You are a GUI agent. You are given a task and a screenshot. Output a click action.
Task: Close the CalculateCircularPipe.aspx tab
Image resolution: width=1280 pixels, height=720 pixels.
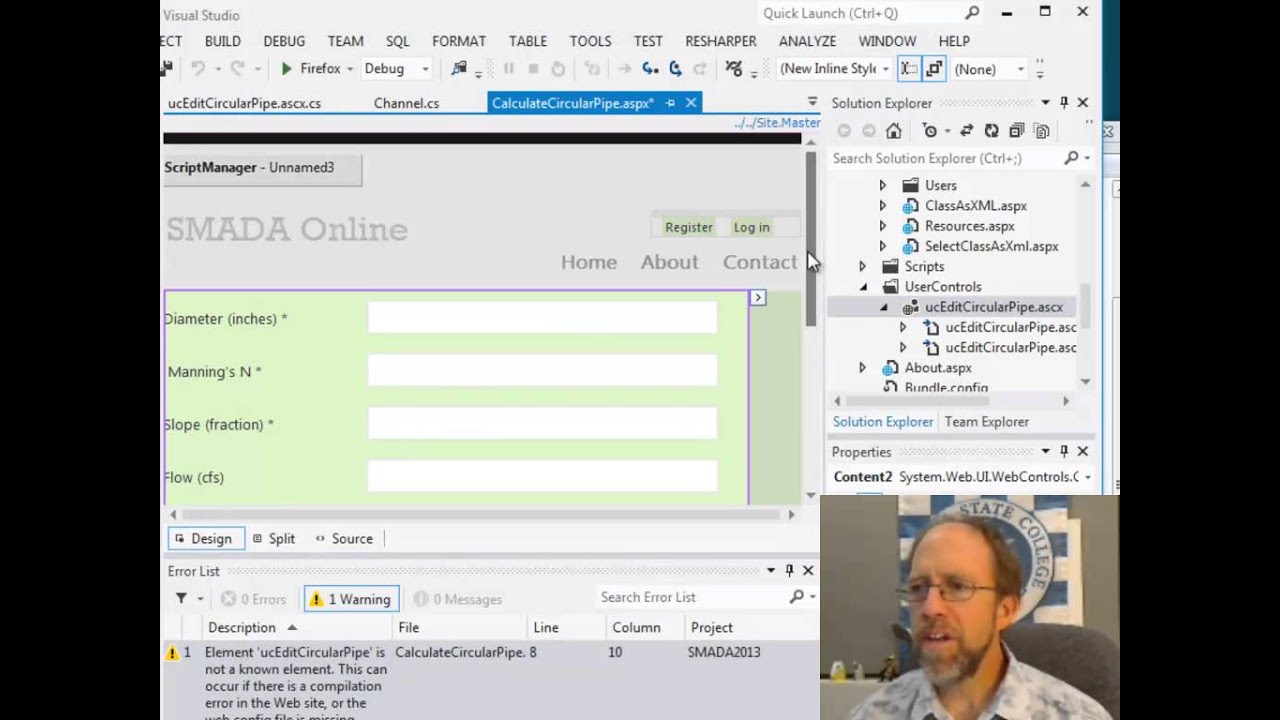[691, 103]
